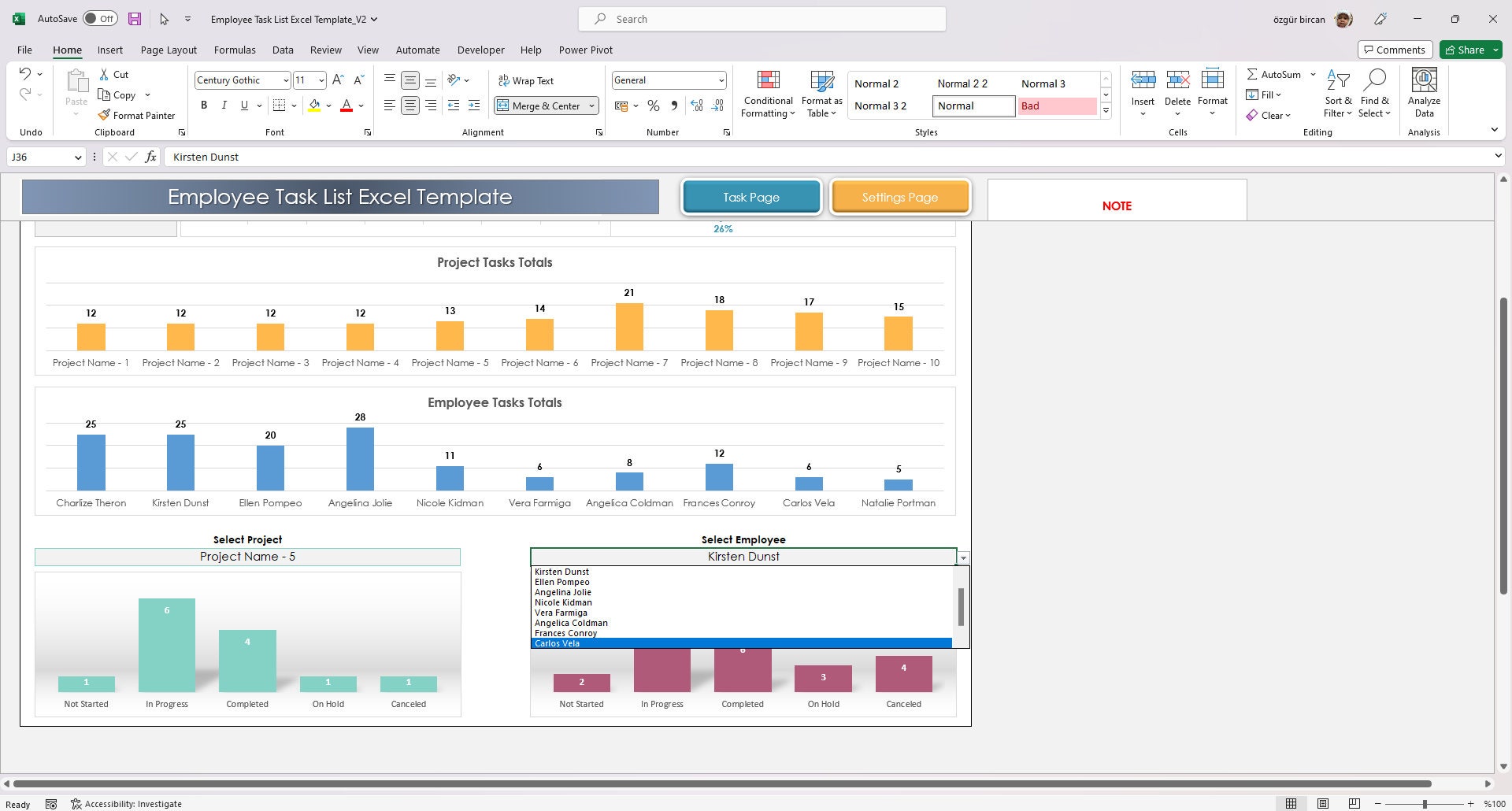The width and height of the screenshot is (1512, 811).
Task: Click the Comma Style icon
Action: tap(673, 105)
